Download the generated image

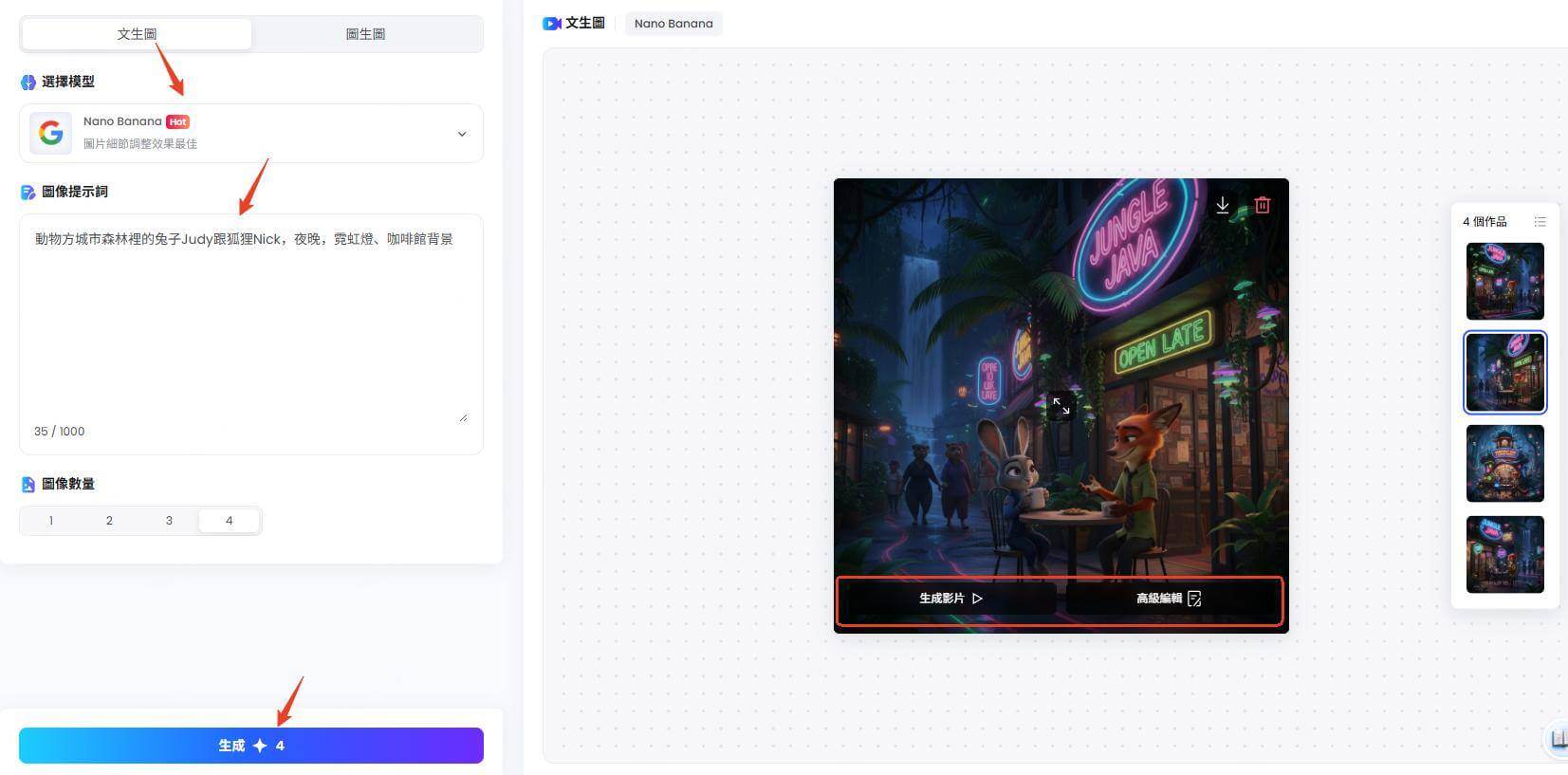1223,205
